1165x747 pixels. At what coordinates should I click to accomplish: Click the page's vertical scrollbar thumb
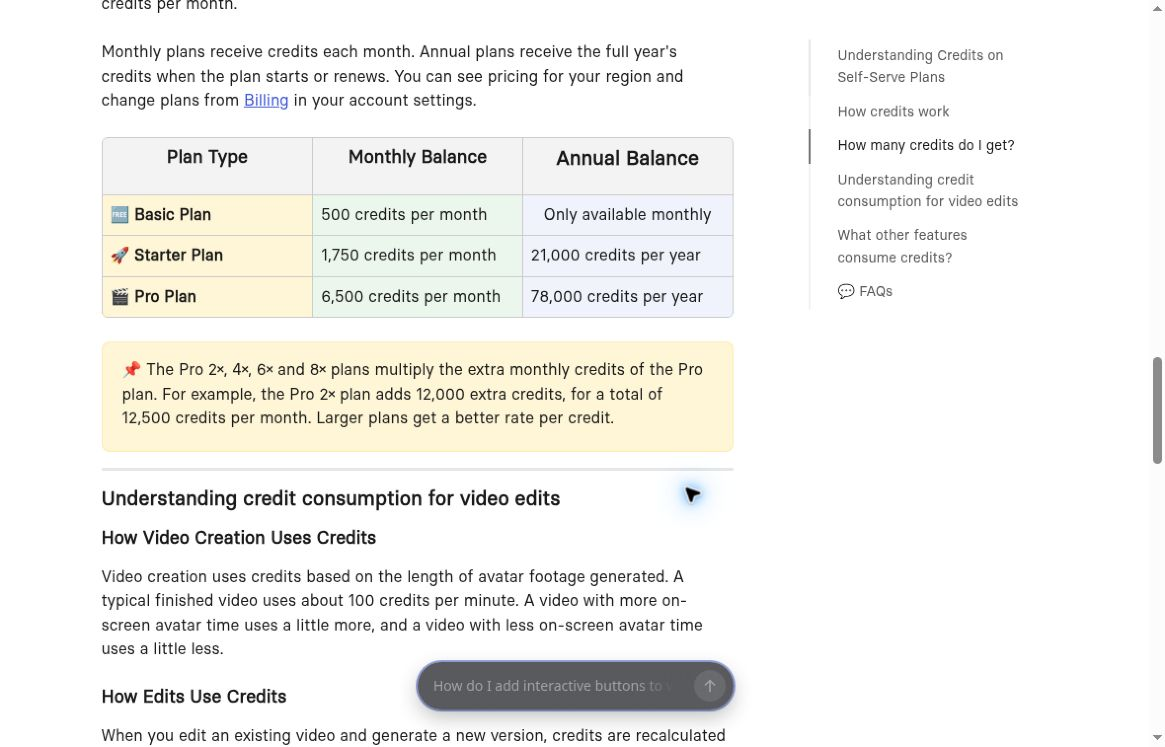click(1157, 410)
